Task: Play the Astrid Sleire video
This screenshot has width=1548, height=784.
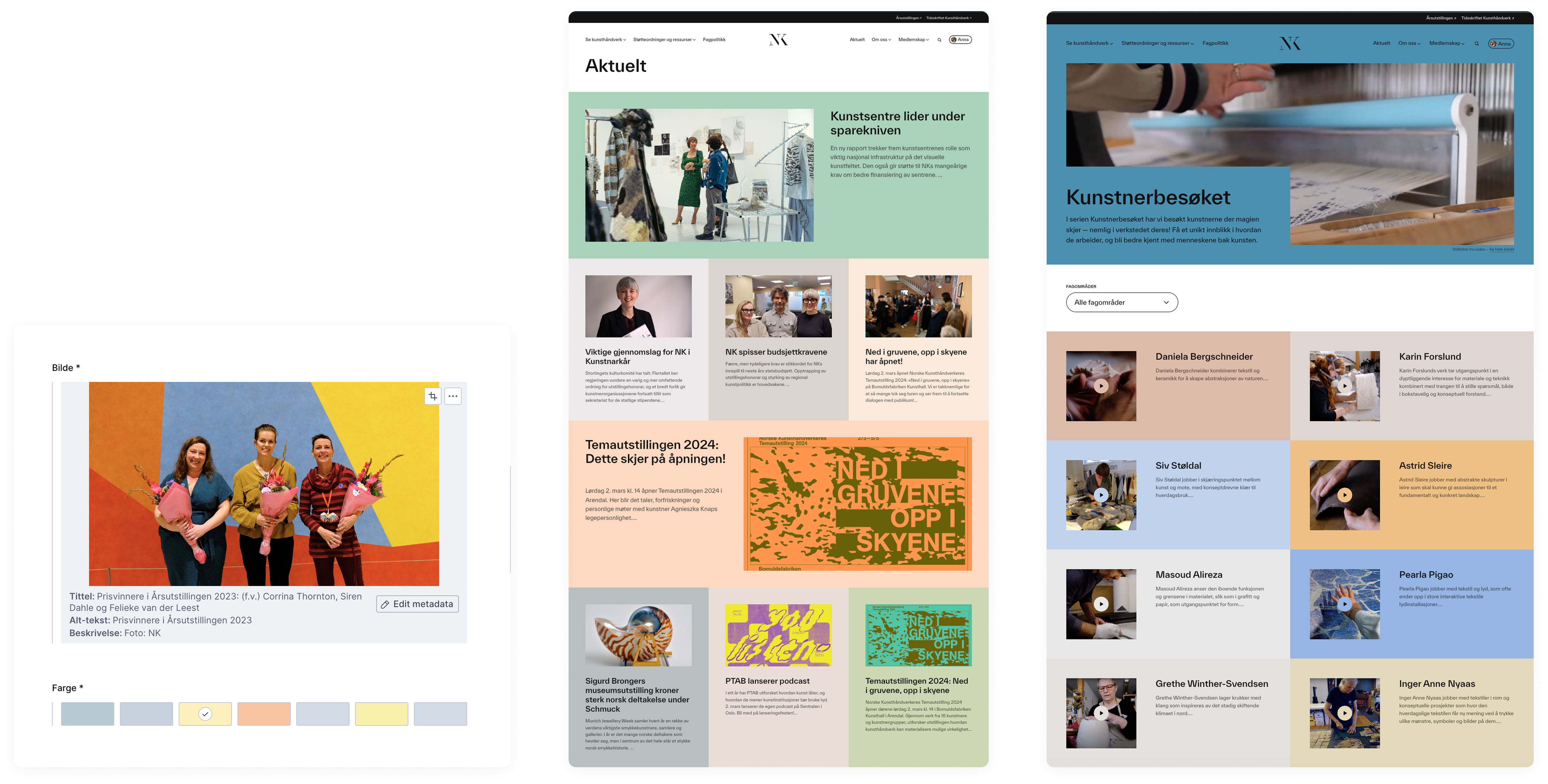Action: (1344, 495)
